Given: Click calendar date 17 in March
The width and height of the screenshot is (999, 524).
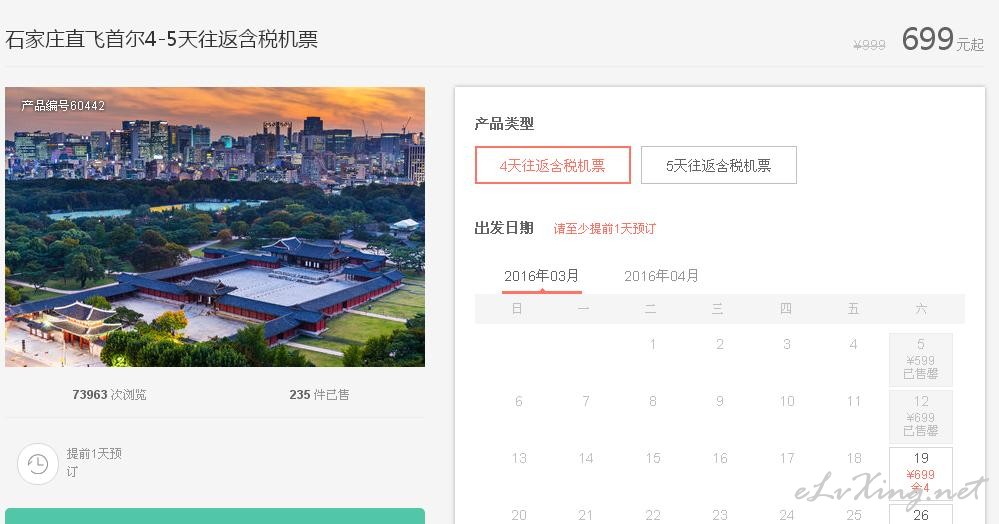Looking at the screenshot, I should (x=787, y=458).
